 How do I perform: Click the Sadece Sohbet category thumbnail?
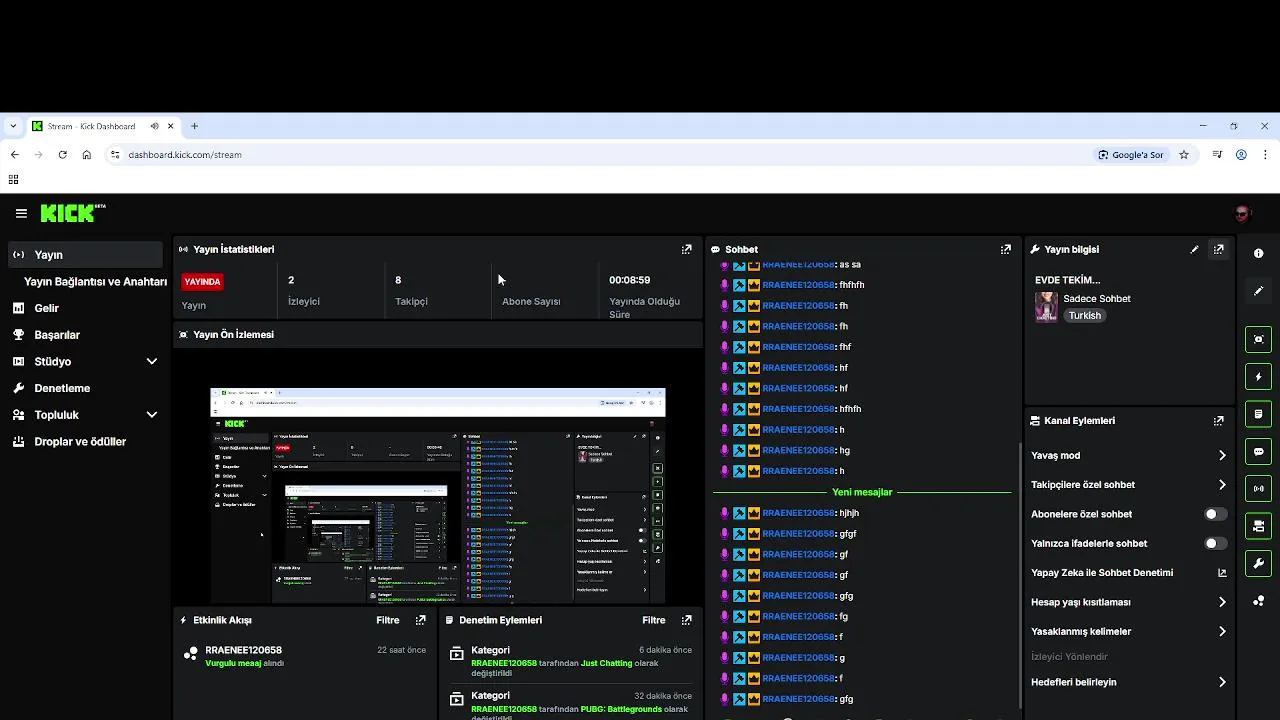pyautogui.click(x=1046, y=306)
